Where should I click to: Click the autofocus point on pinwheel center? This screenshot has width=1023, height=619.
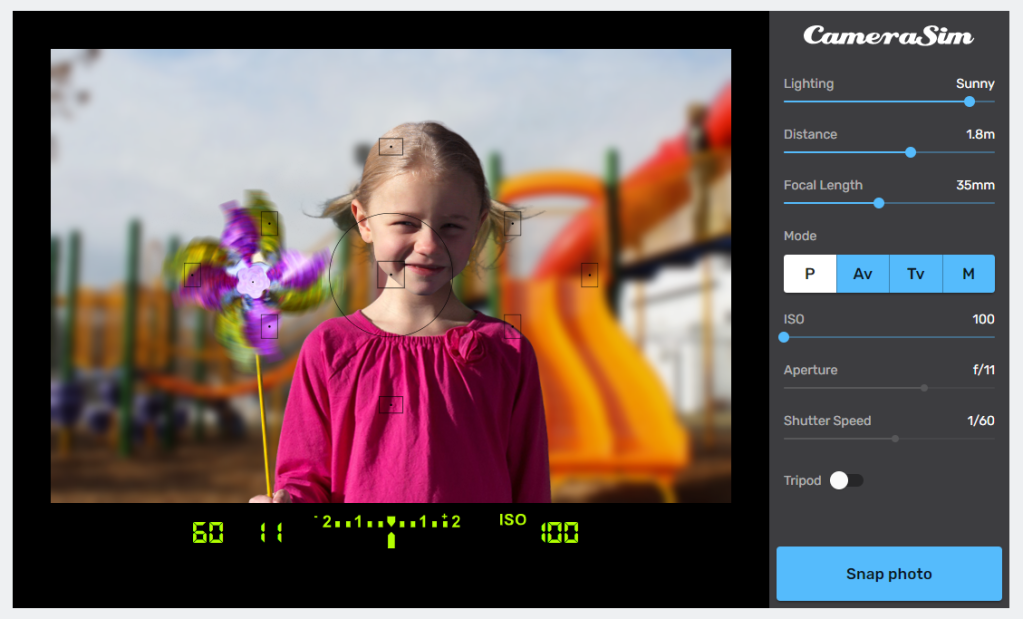pos(253,283)
